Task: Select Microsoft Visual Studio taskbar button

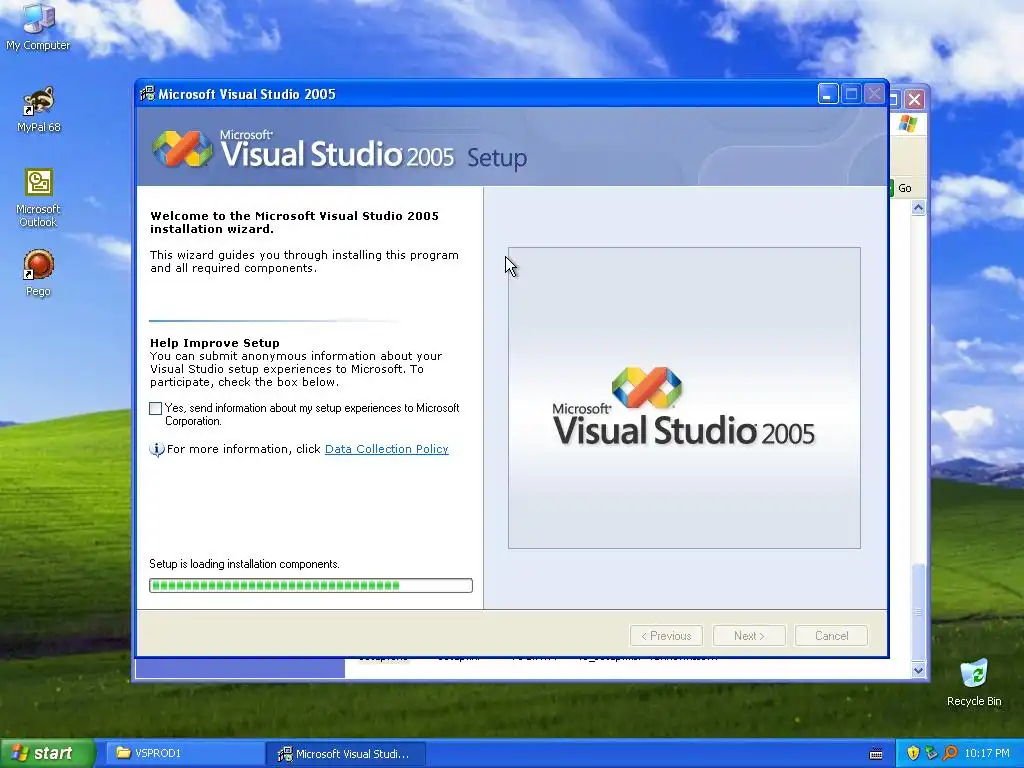Action: [x=346, y=754]
